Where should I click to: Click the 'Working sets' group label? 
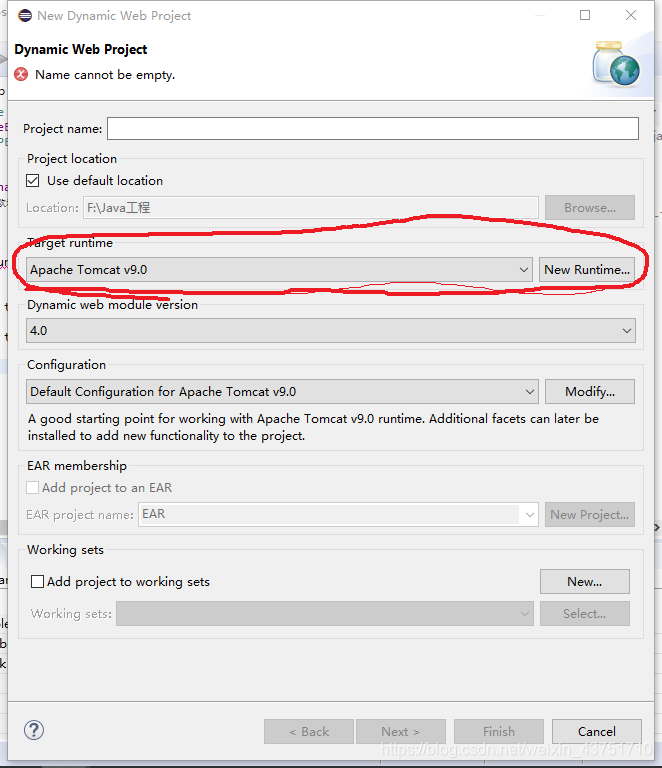click(x=66, y=550)
